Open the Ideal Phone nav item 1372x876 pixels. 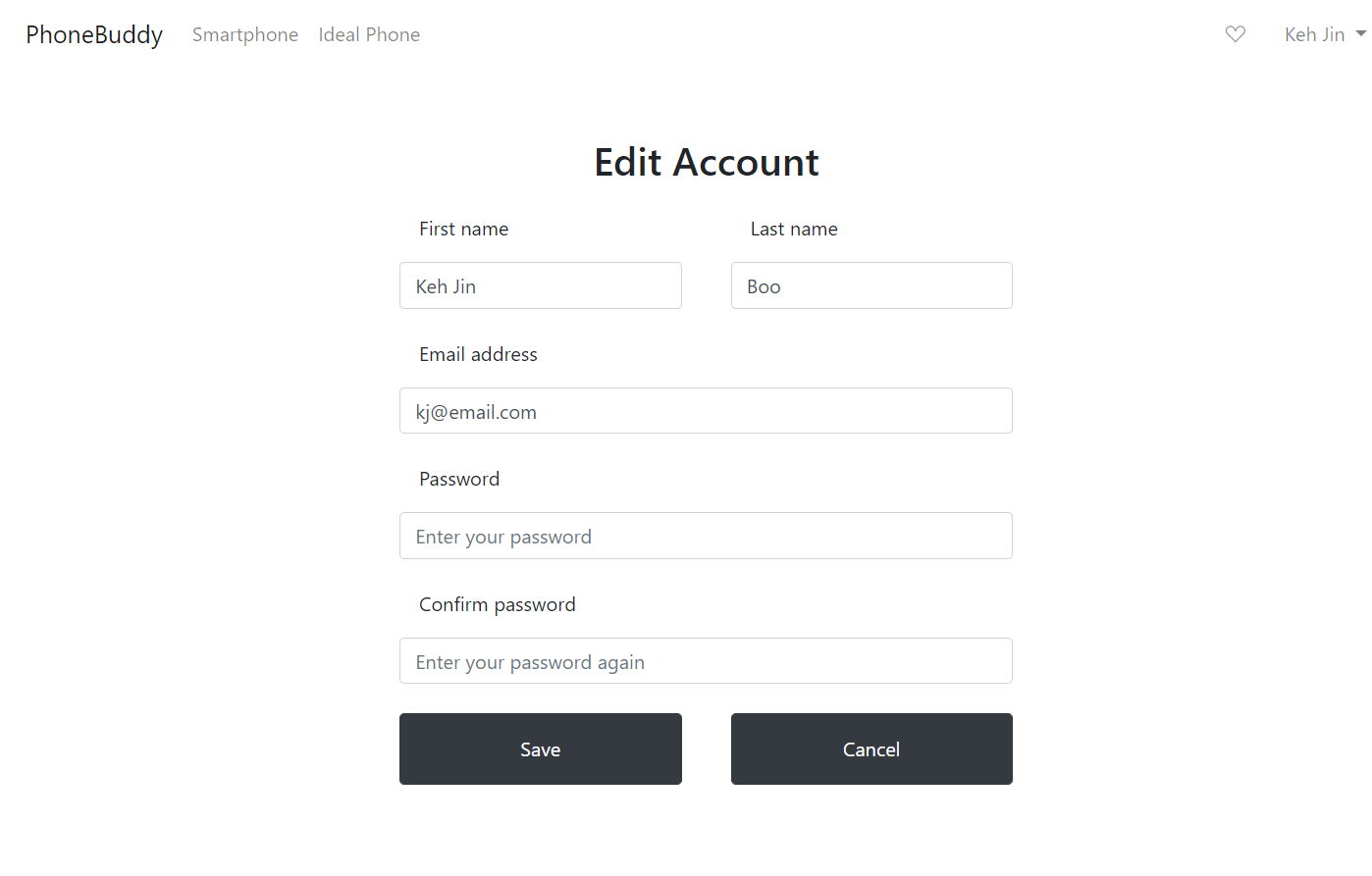coord(369,34)
